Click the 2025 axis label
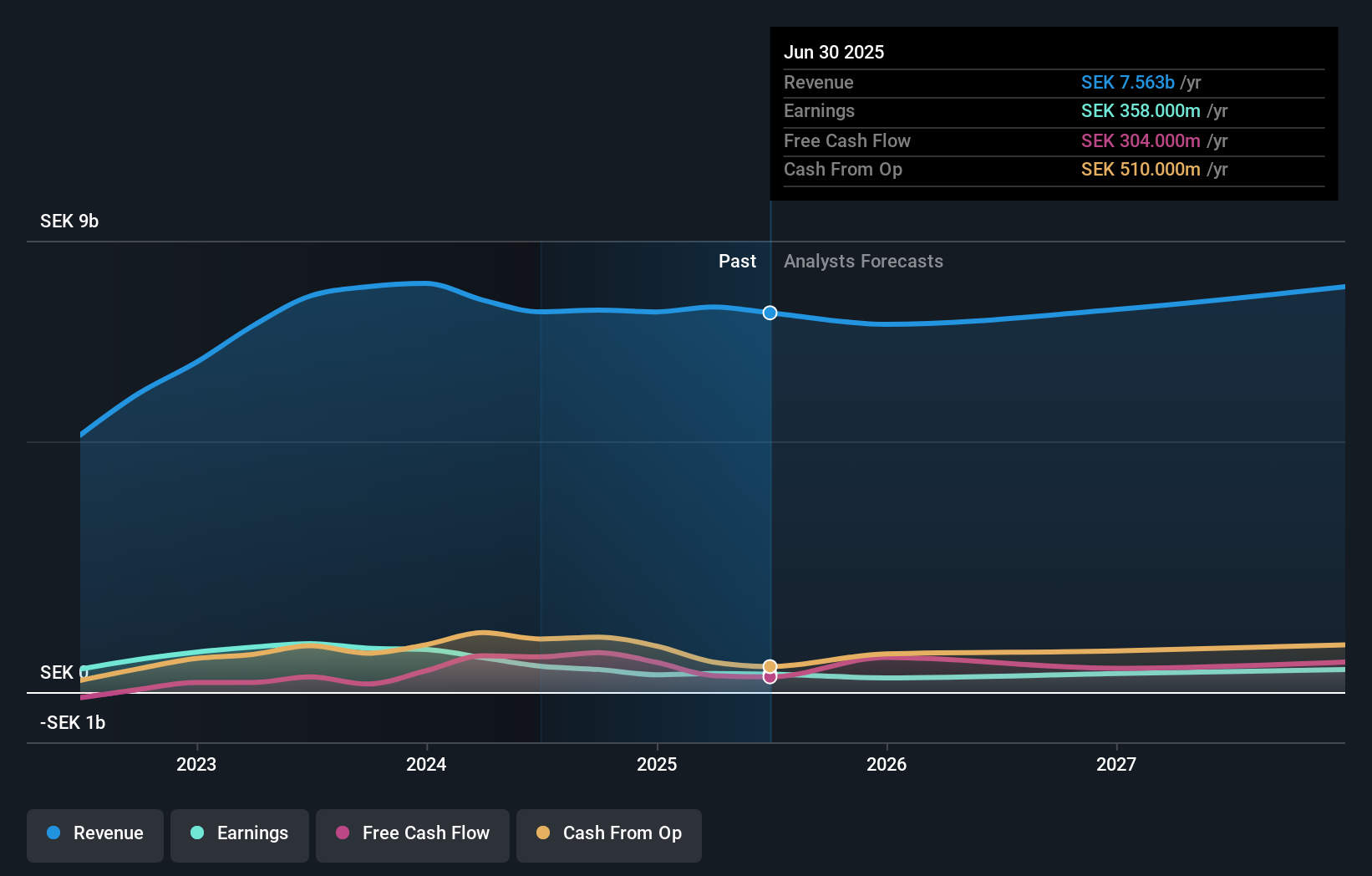Image resolution: width=1372 pixels, height=876 pixels. coord(657,763)
